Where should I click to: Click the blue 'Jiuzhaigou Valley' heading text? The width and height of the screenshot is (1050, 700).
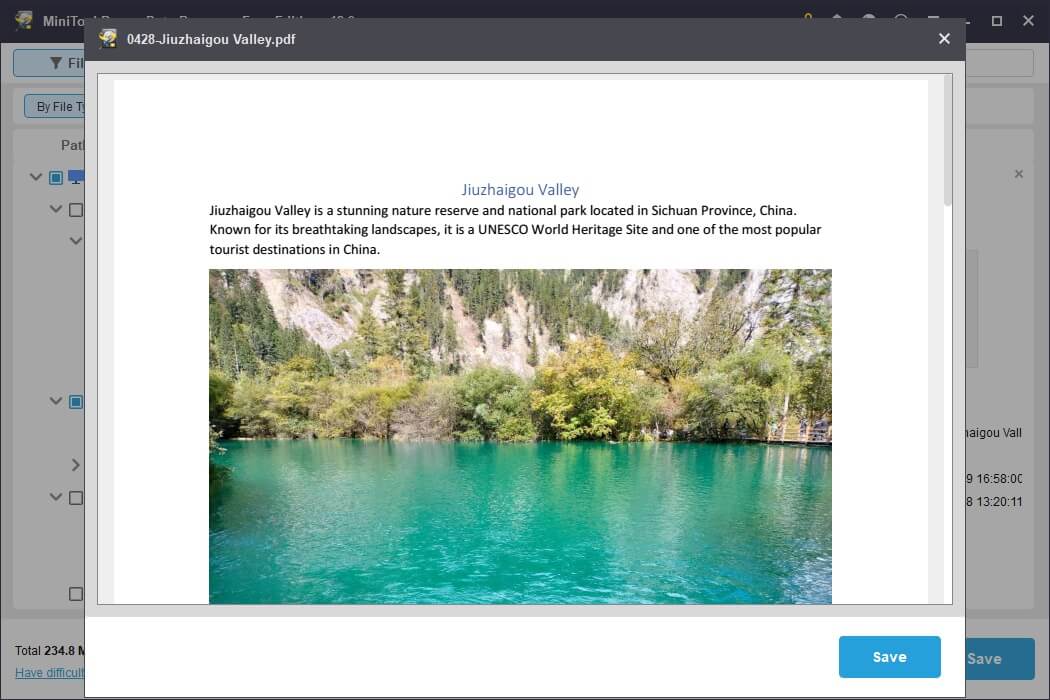pos(520,190)
